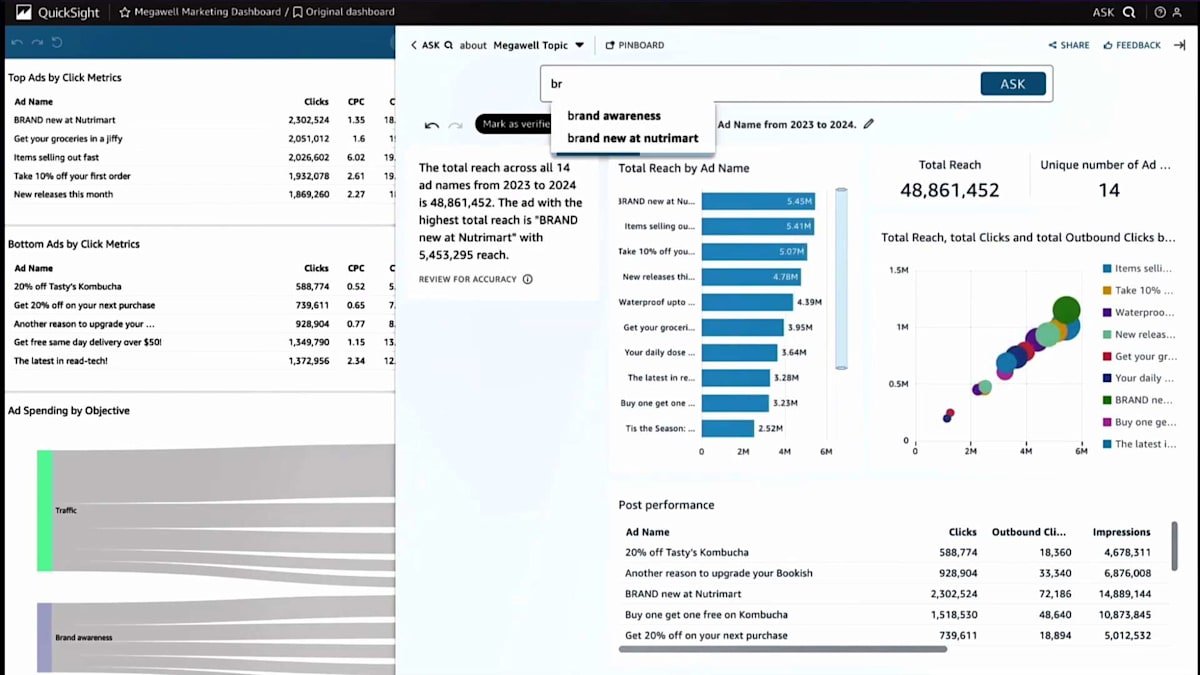Select the 'Items selli...' legend swatch

point(1107,268)
